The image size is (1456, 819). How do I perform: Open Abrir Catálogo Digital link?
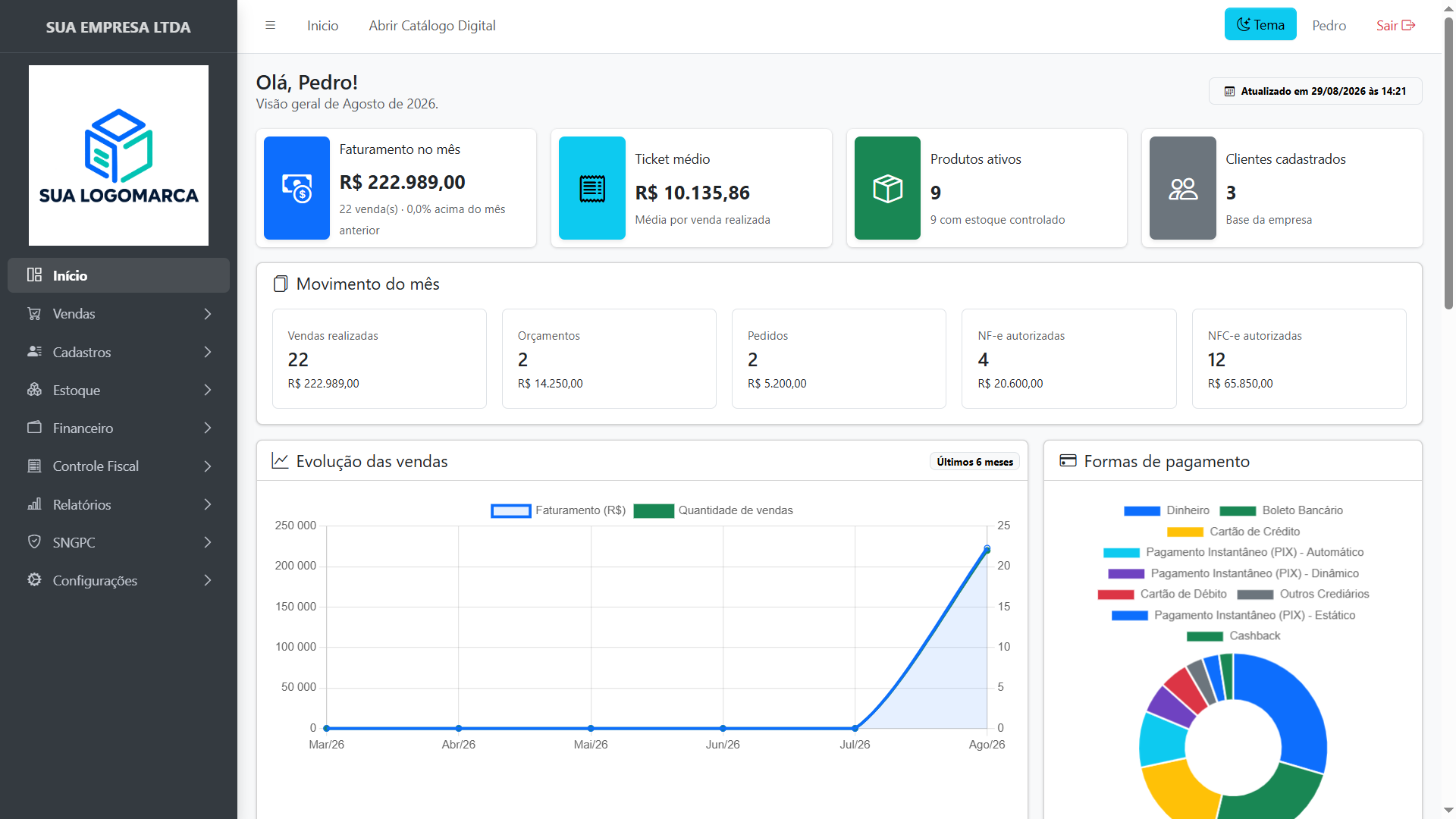pos(432,26)
